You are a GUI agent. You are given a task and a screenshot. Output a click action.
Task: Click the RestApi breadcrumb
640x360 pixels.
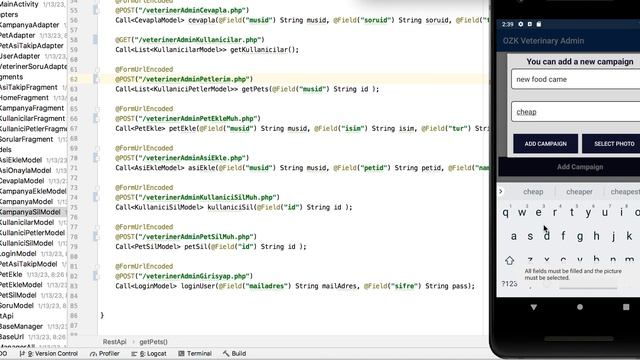point(114,342)
